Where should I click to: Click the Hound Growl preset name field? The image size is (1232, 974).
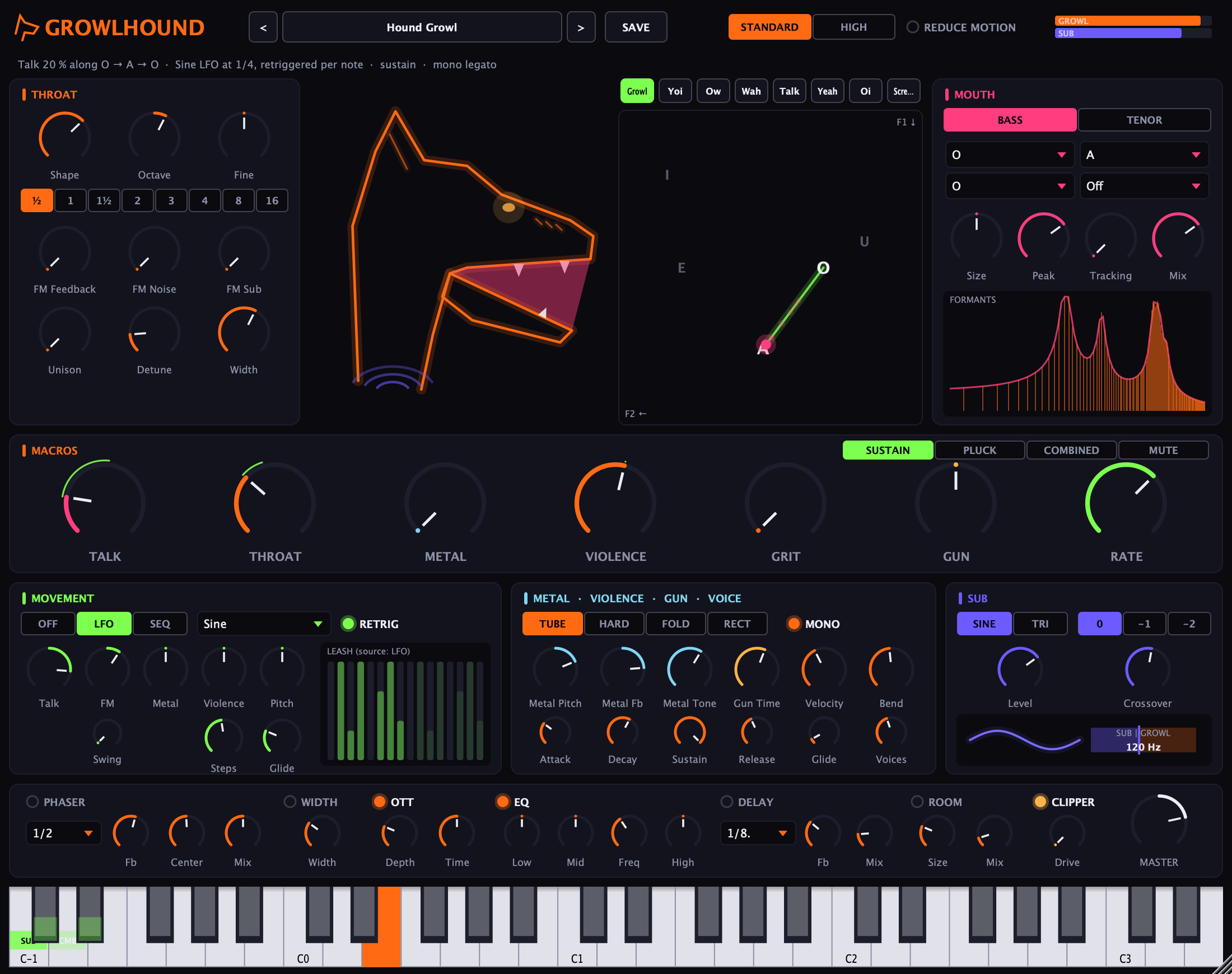coord(422,27)
